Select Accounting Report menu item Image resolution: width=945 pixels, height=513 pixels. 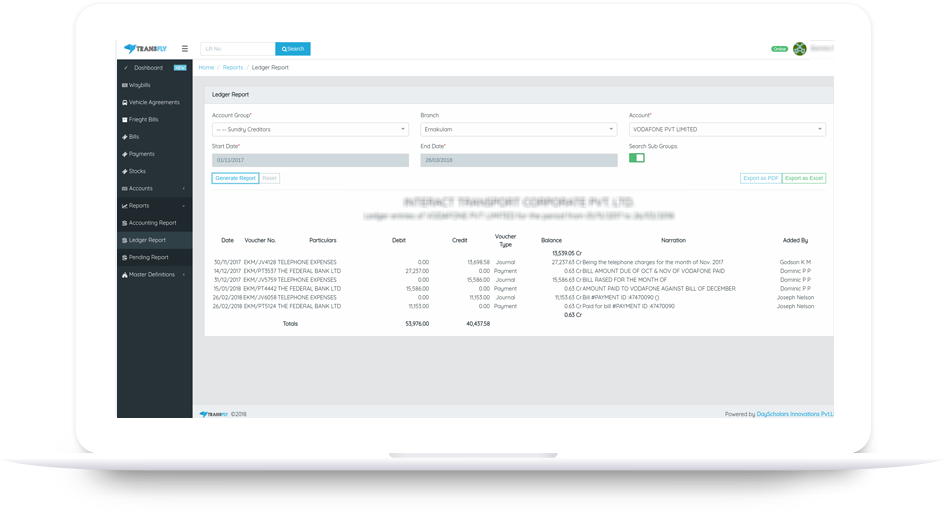point(152,223)
